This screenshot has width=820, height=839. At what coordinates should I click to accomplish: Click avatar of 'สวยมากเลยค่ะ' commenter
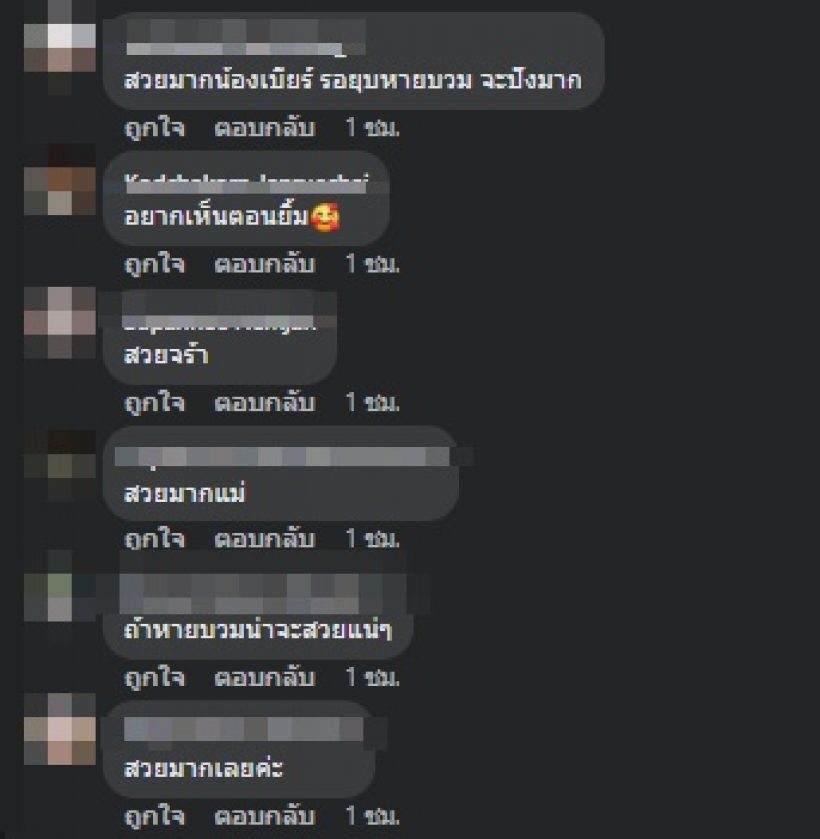[x=60, y=729]
